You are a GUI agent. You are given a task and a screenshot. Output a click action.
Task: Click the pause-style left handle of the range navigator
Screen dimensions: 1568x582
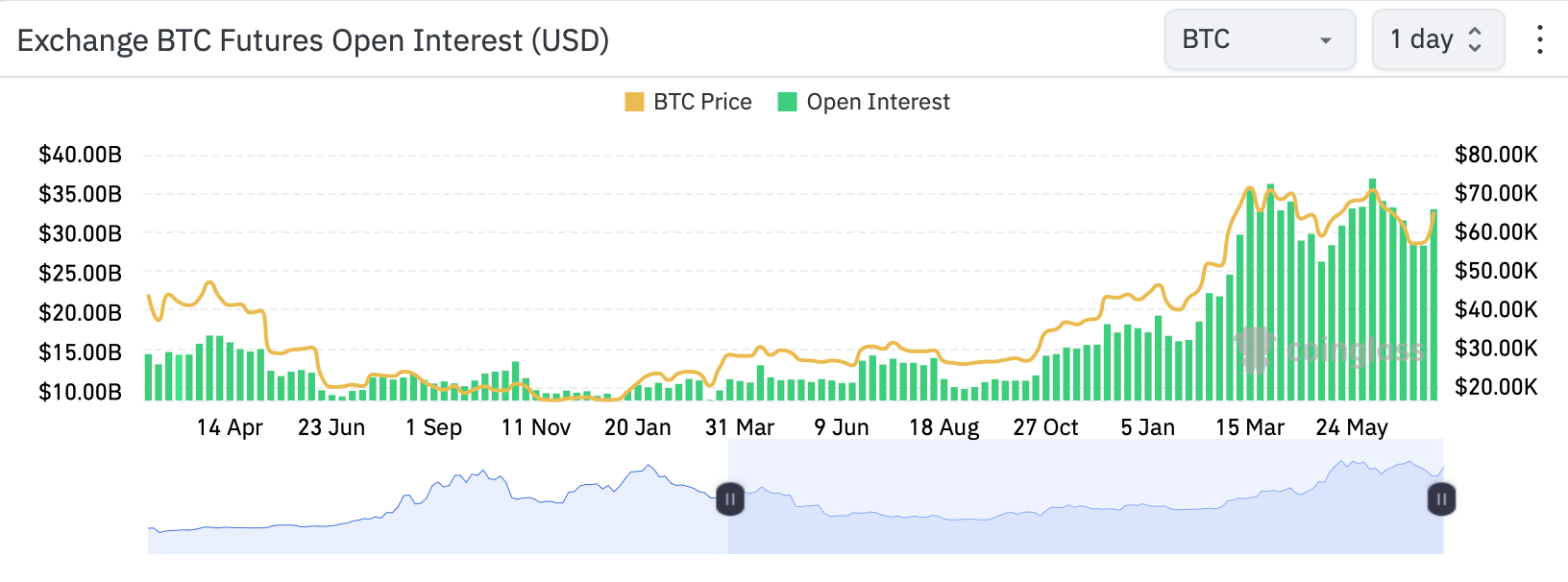[730, 499]
